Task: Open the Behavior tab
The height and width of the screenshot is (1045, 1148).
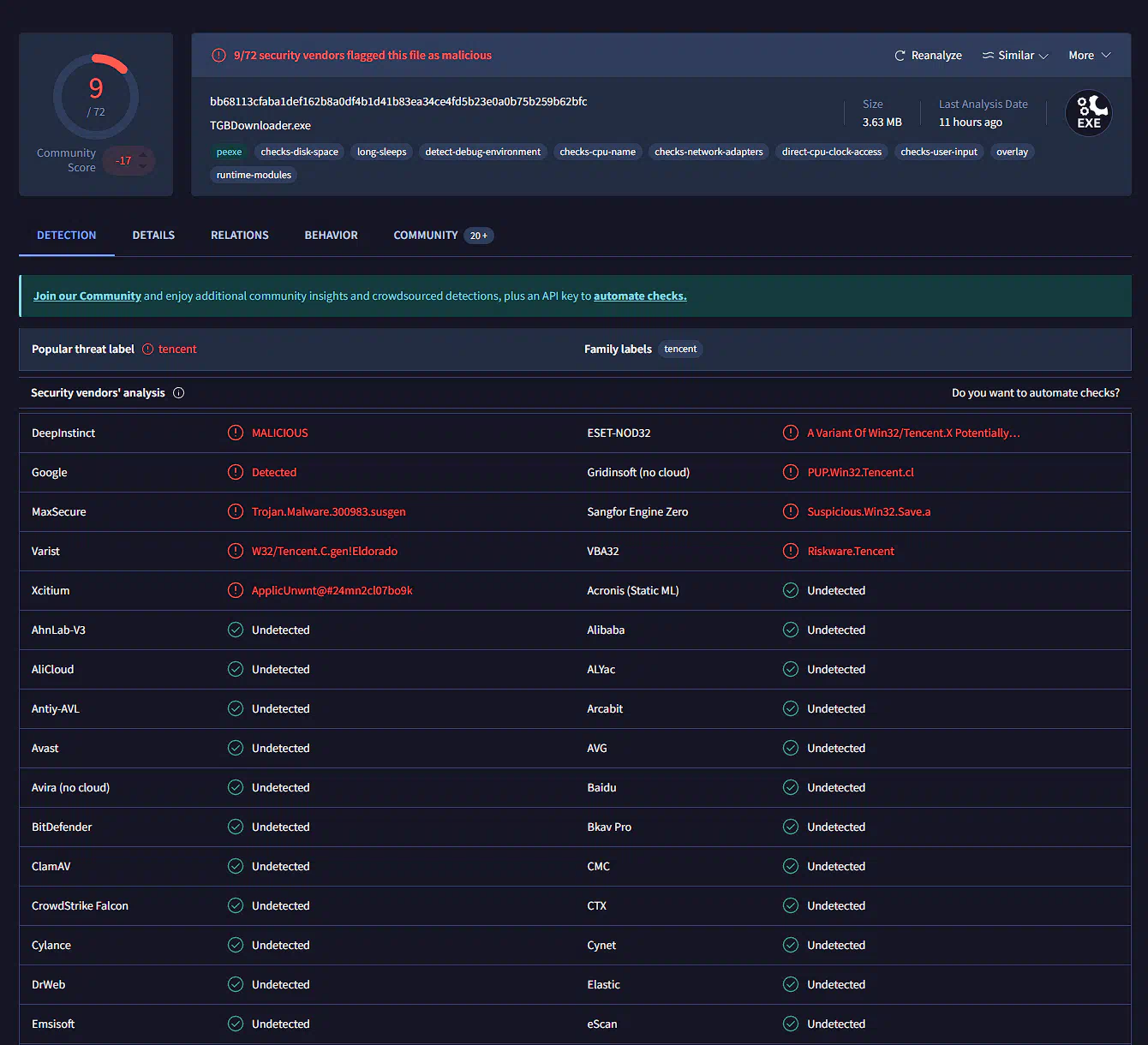Action: pos(332,236)
